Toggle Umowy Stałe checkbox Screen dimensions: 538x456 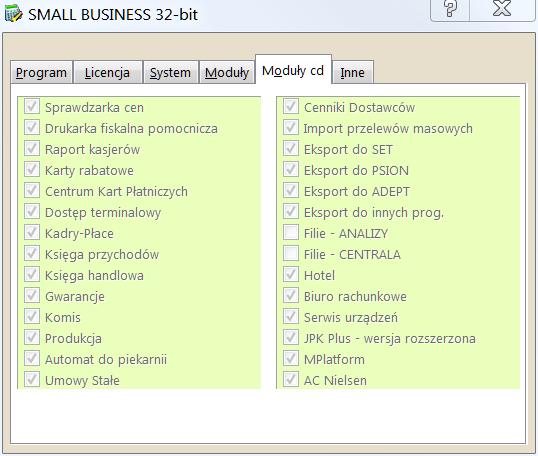point(32,379)
